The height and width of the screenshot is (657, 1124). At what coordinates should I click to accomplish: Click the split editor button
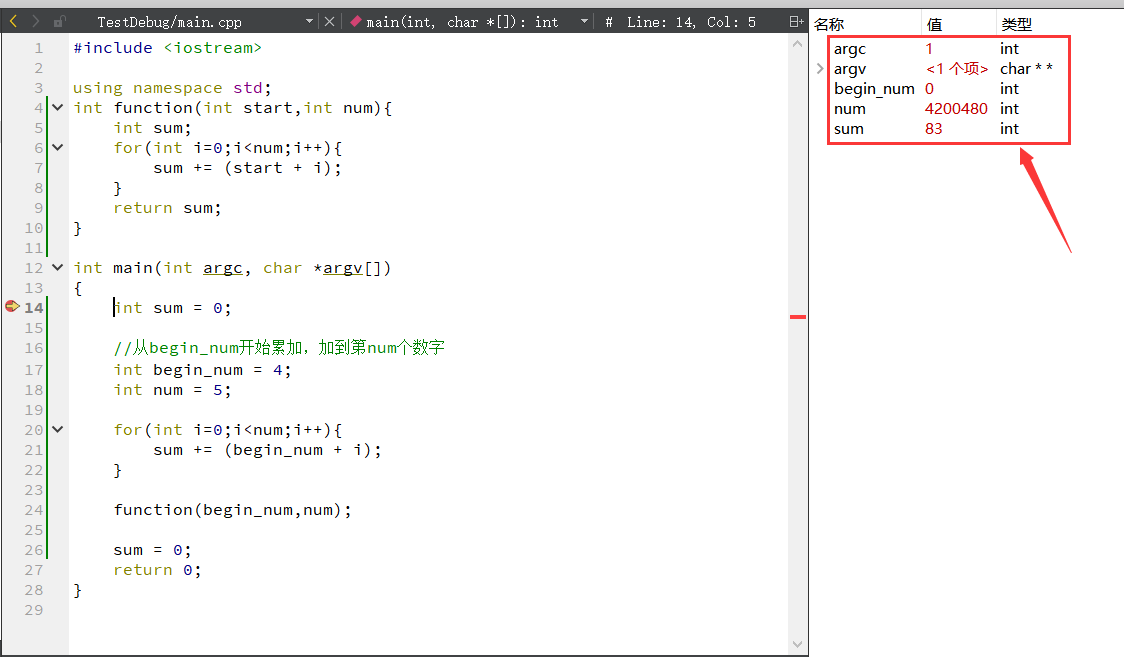click(796, 21)
